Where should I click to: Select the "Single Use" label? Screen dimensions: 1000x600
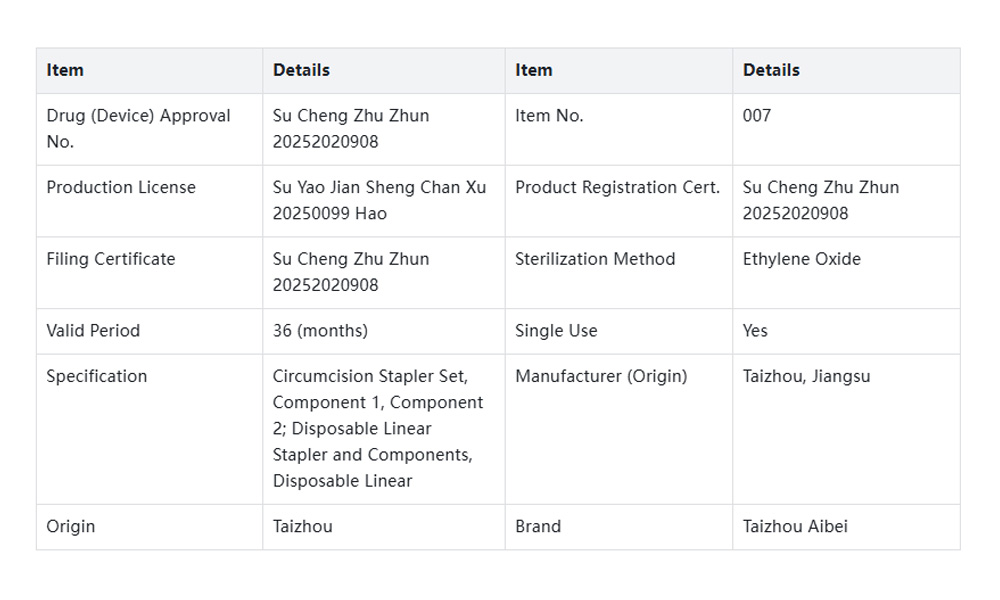[556, 331]
